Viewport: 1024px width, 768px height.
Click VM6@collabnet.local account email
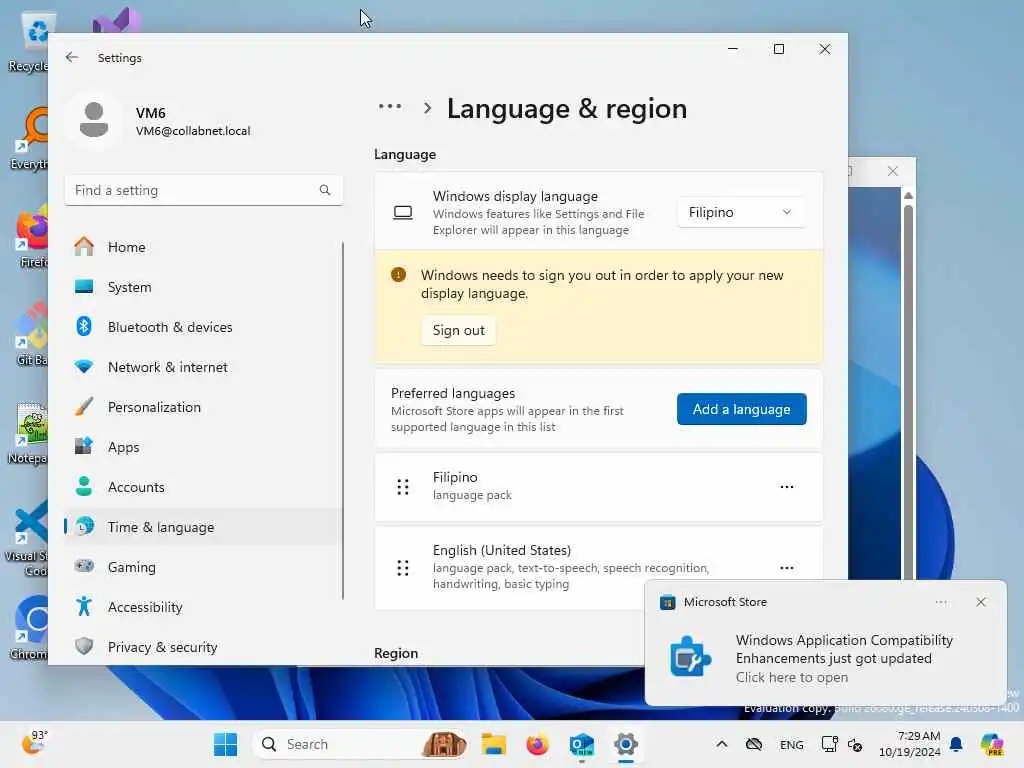[x=193, y=131]
